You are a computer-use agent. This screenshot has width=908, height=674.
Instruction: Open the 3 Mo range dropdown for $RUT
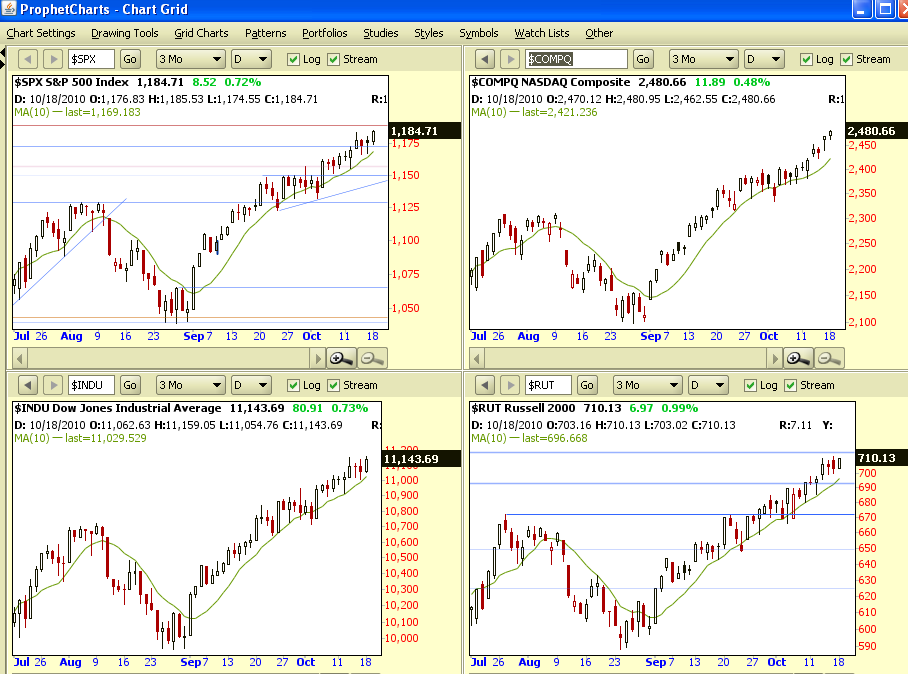[x=647, y=385]
